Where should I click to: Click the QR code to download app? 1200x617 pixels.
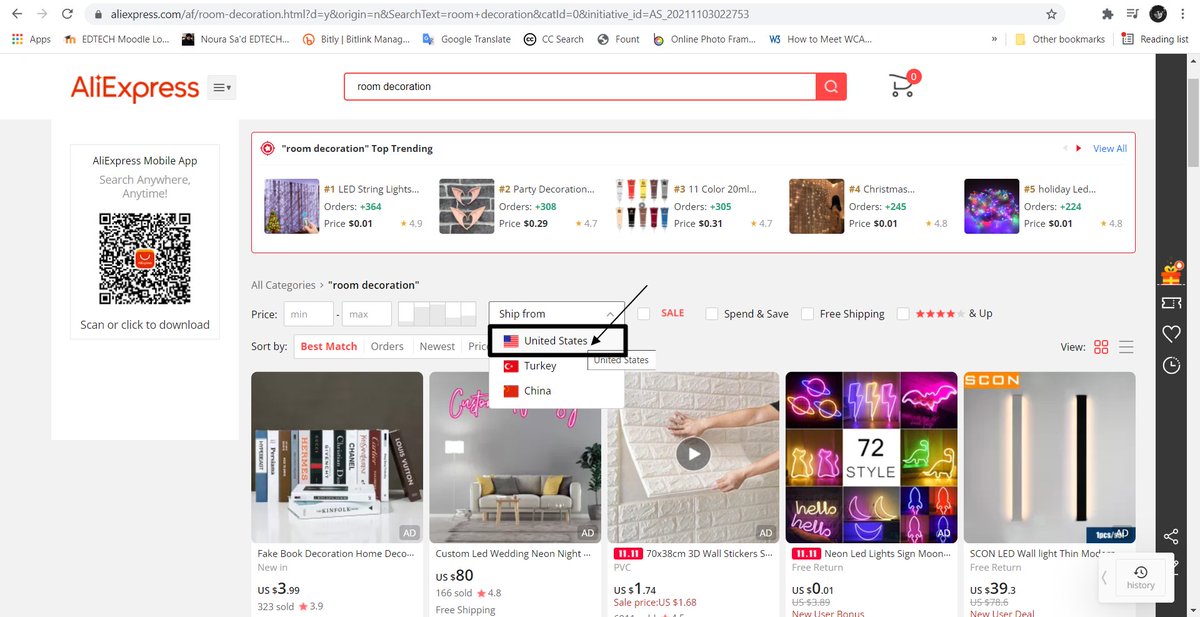click(x=145, y=259)
